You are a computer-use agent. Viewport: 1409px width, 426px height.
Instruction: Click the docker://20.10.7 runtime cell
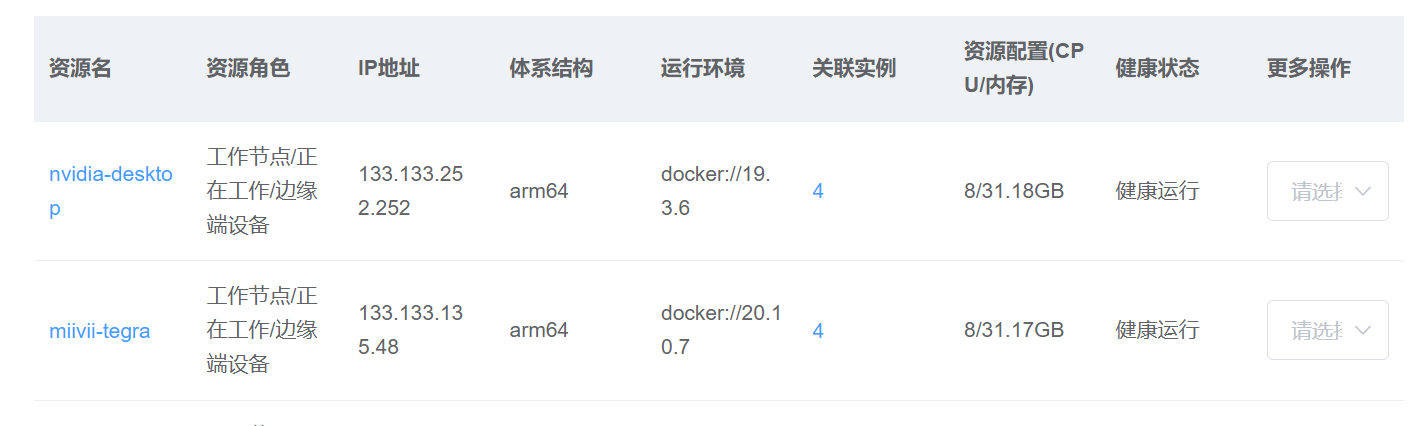(x=720, y=331)
